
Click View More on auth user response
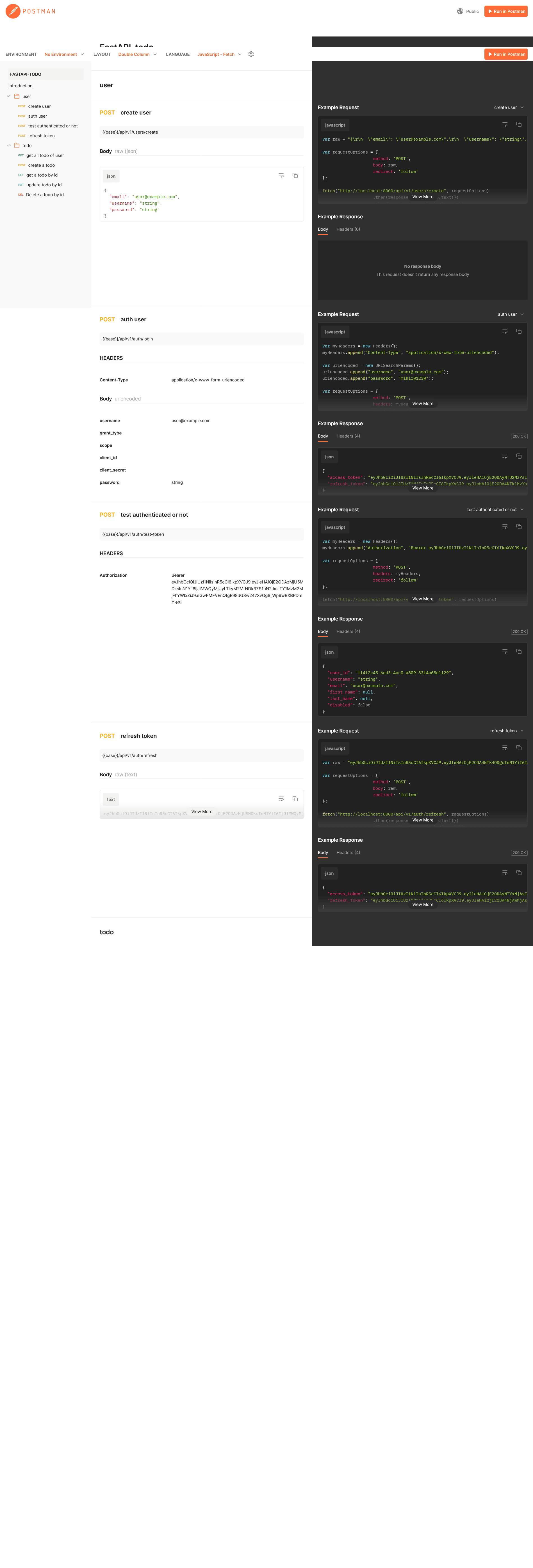[423, 488]
